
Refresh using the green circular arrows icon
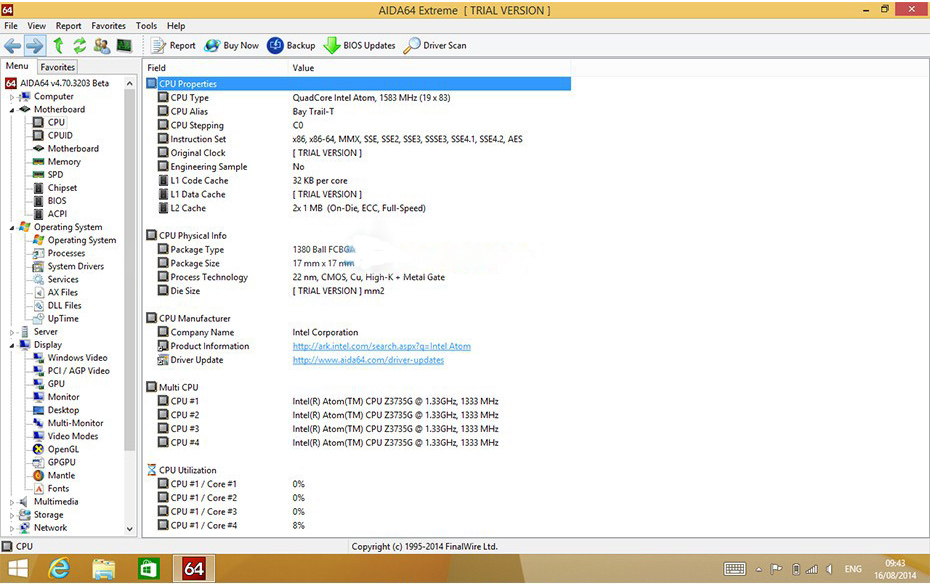(x=79, y=46)
